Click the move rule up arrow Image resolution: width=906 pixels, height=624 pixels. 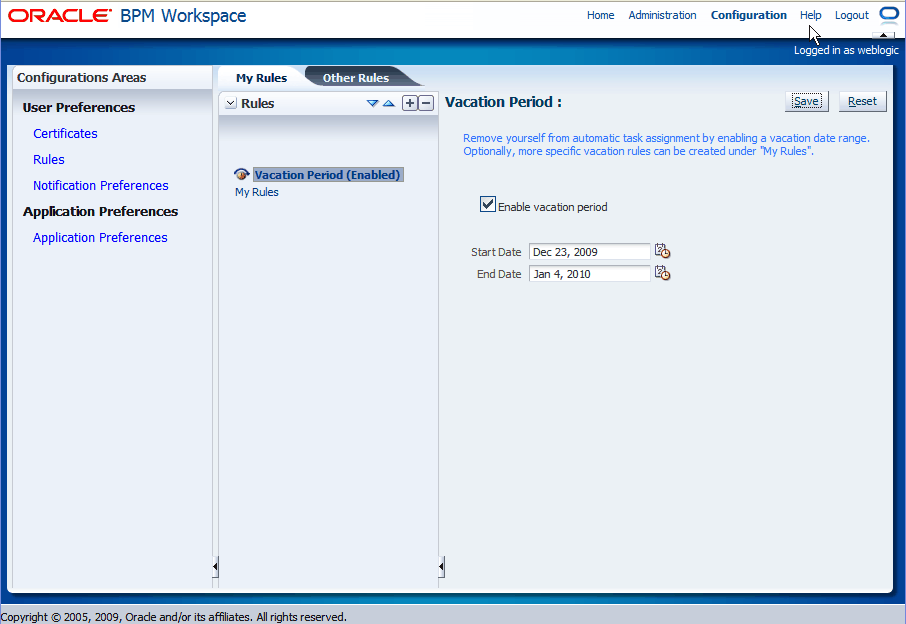[x=389, y=103]
